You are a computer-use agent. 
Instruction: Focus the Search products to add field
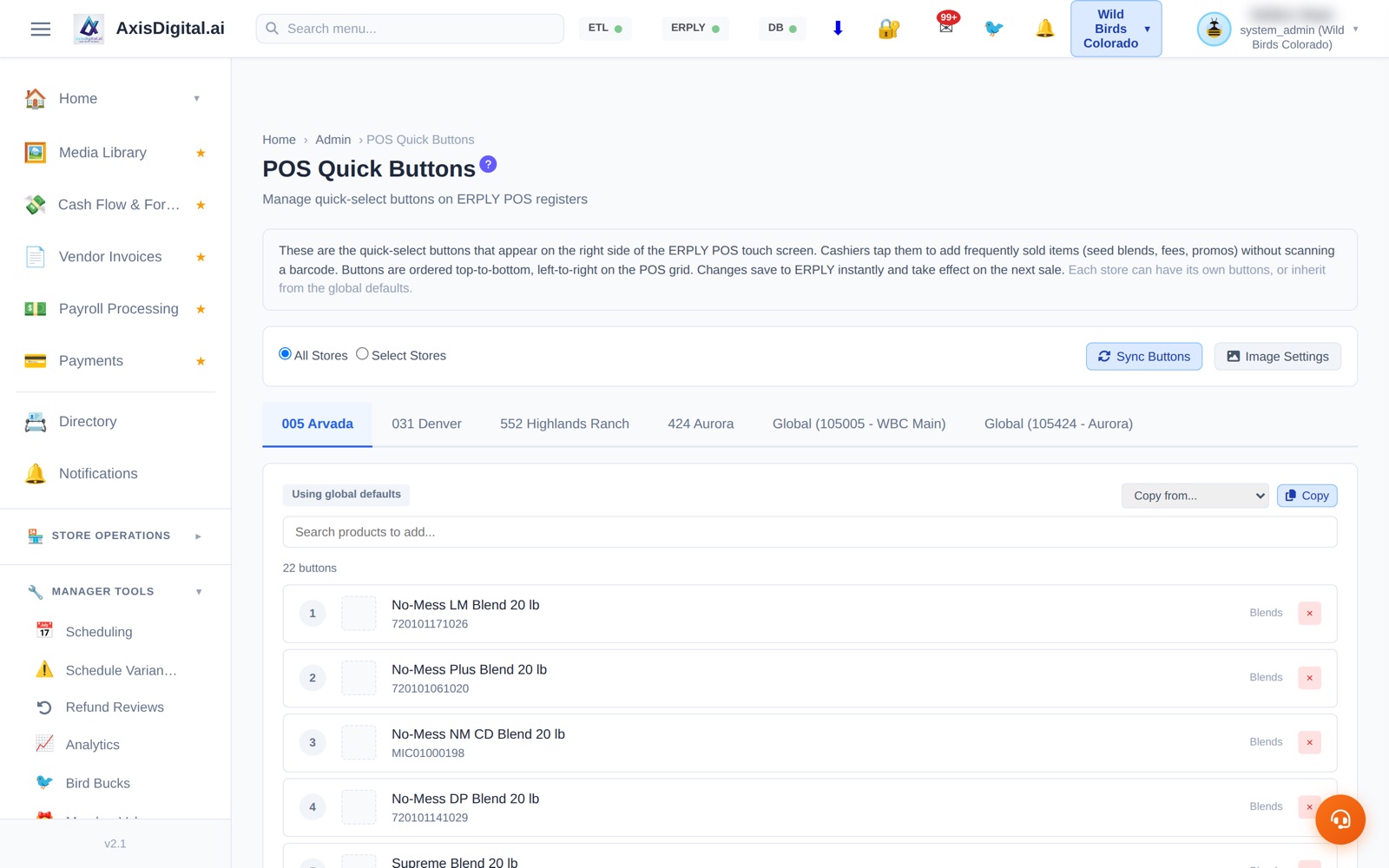coord(810,532)
